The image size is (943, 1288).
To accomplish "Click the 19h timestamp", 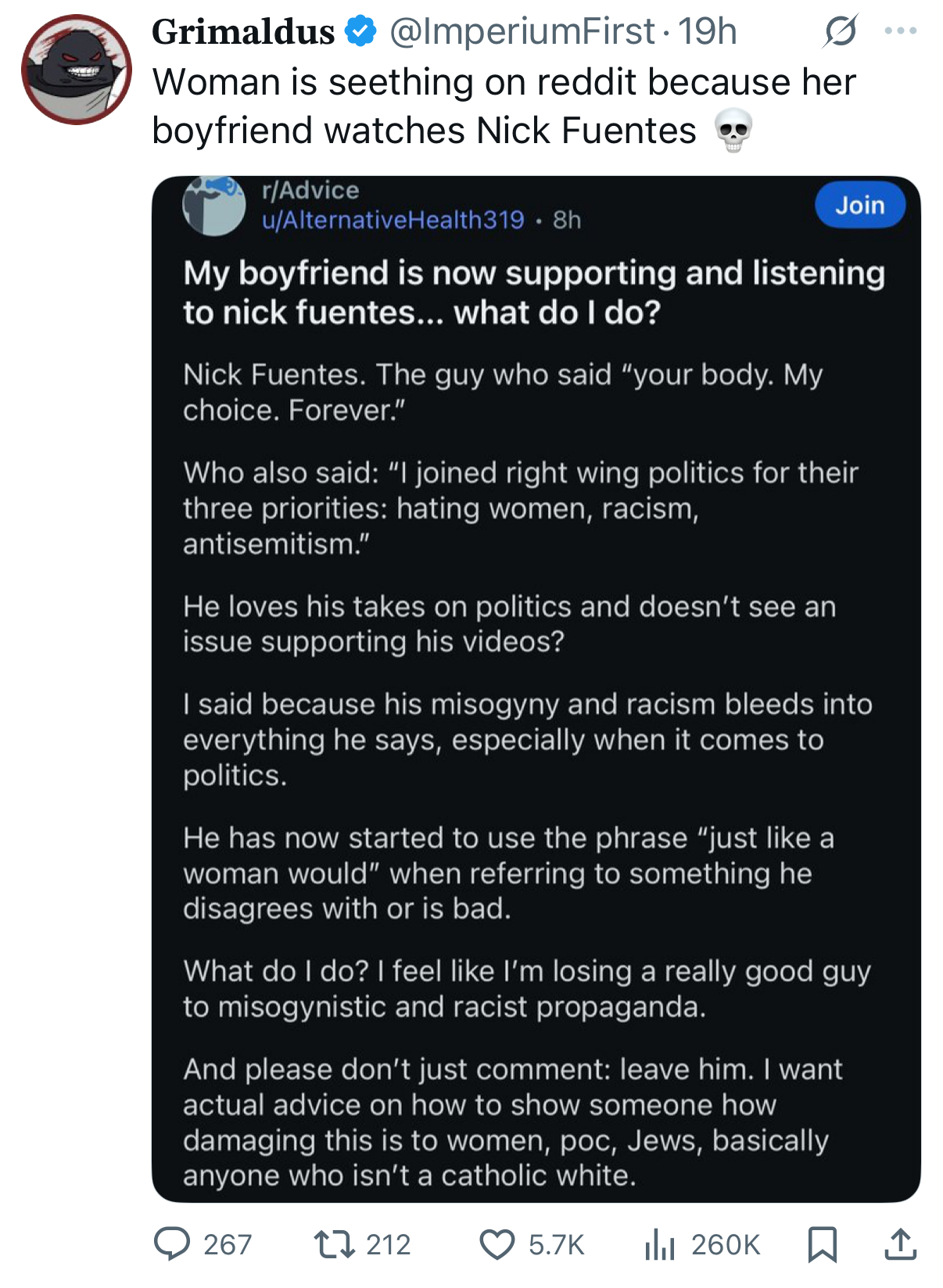I will tap(707, 31).
